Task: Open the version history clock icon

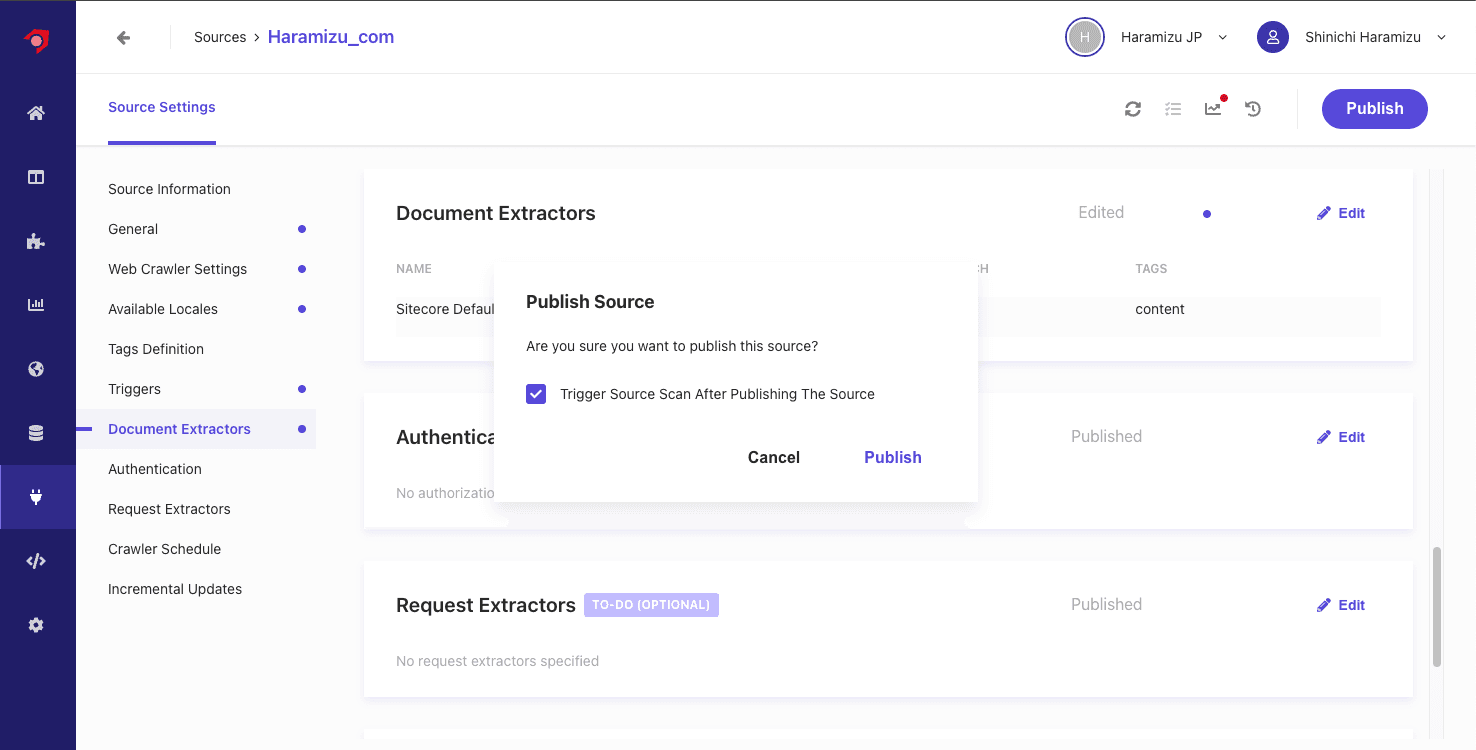Action: coord(1253,109)
